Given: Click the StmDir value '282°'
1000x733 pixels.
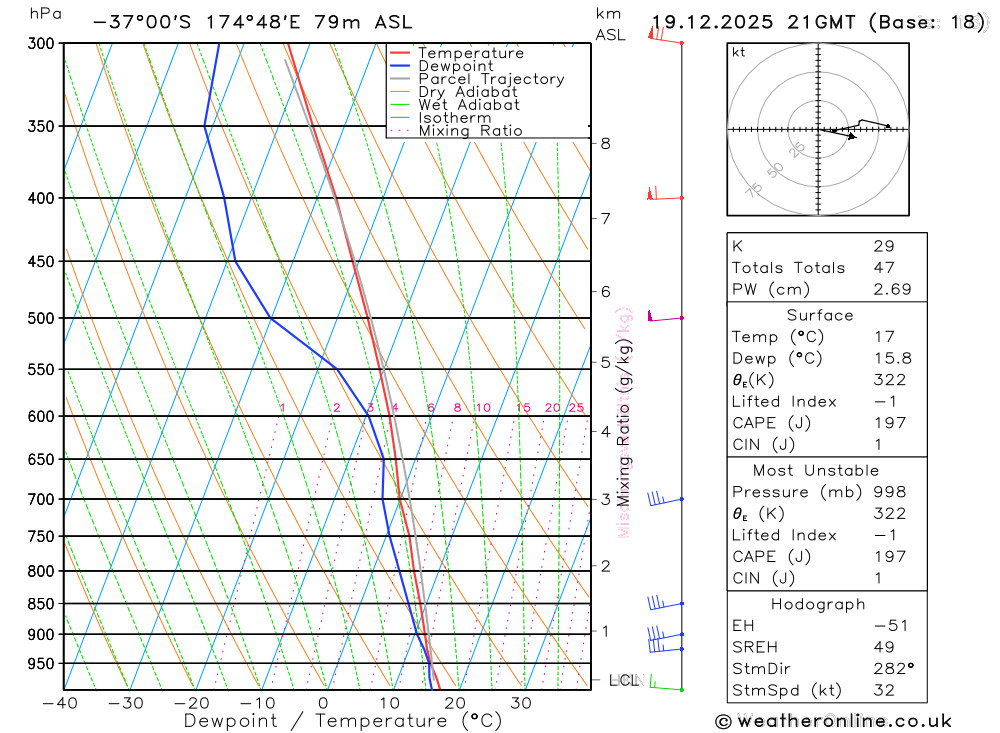Looking at the screenshot, I should click(893, 669).
